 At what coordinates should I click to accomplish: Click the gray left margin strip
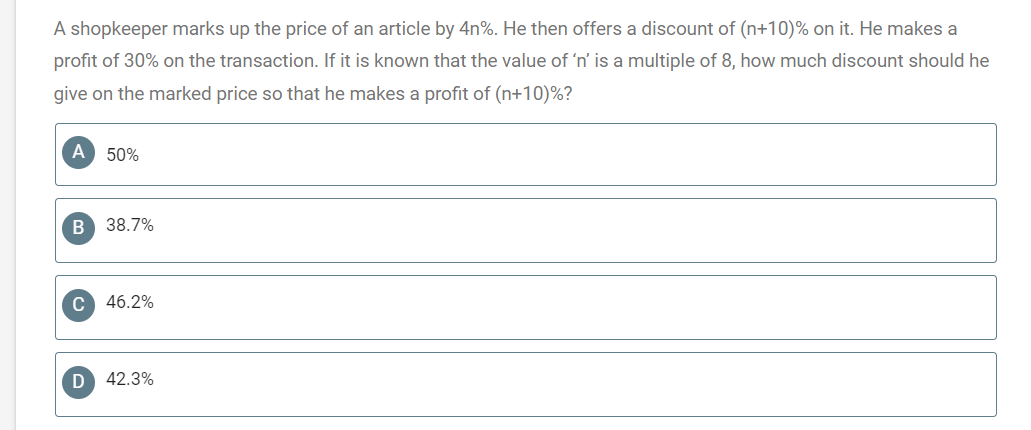tap(8, 215)
